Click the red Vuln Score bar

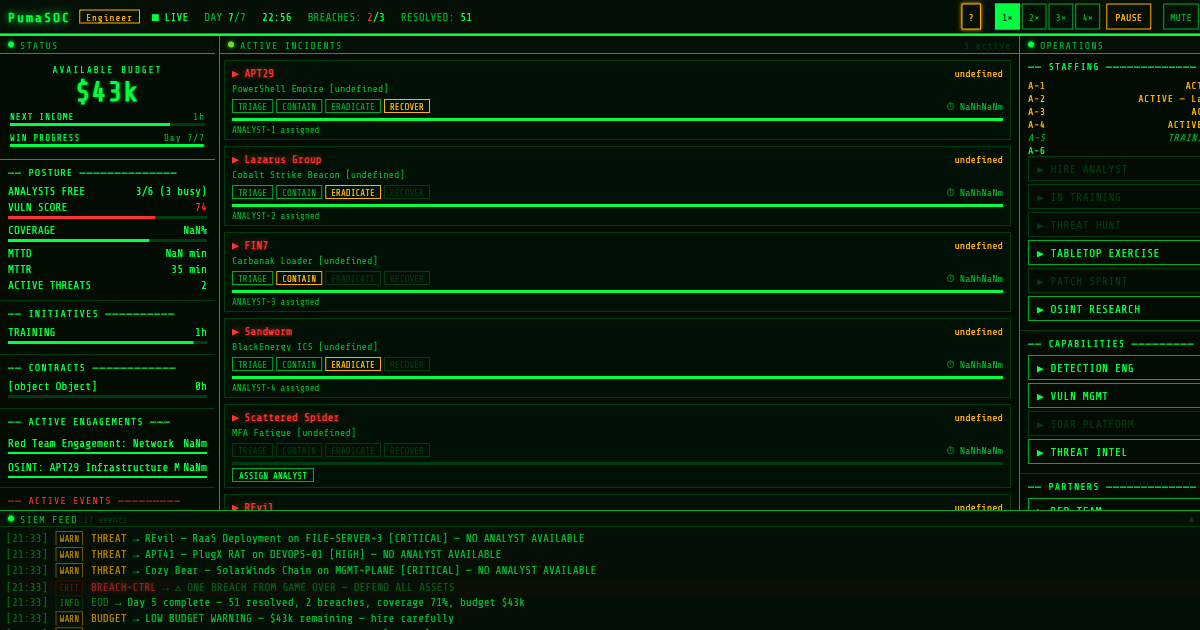[107, 217]
